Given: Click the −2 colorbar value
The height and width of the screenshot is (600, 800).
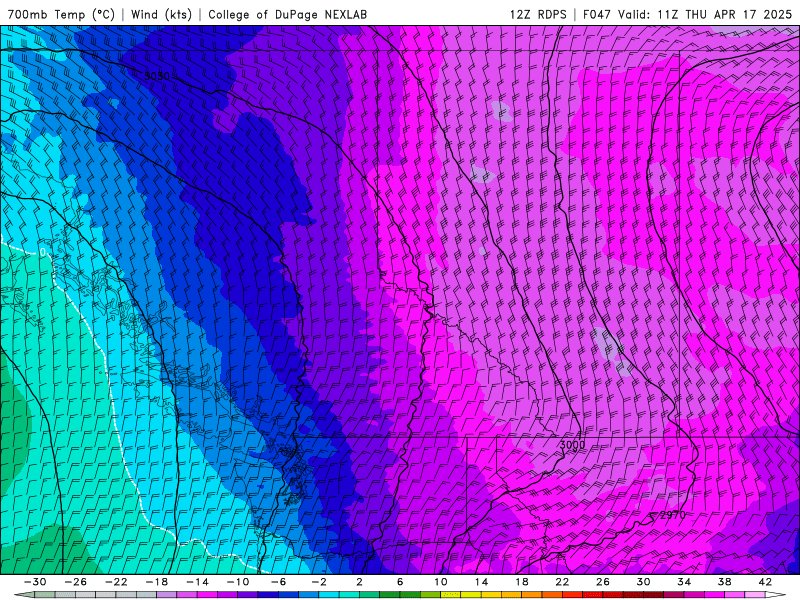Looking at the screenshot, I should point(319,582).
